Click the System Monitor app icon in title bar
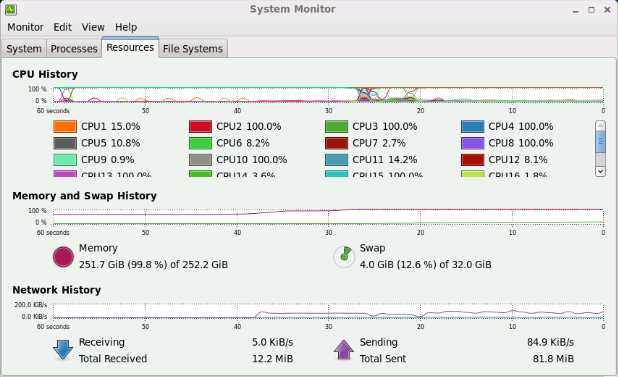The width and height of the screenshot is (618, 377). click(x=11, y=9)
